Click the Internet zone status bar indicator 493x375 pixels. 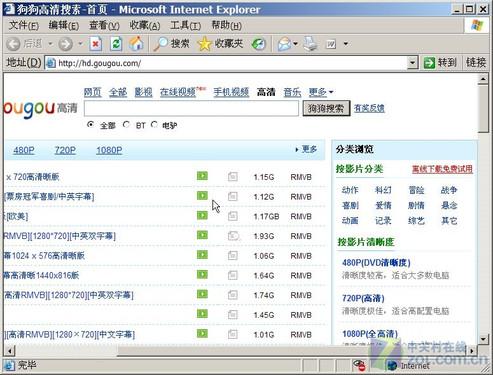408,366
